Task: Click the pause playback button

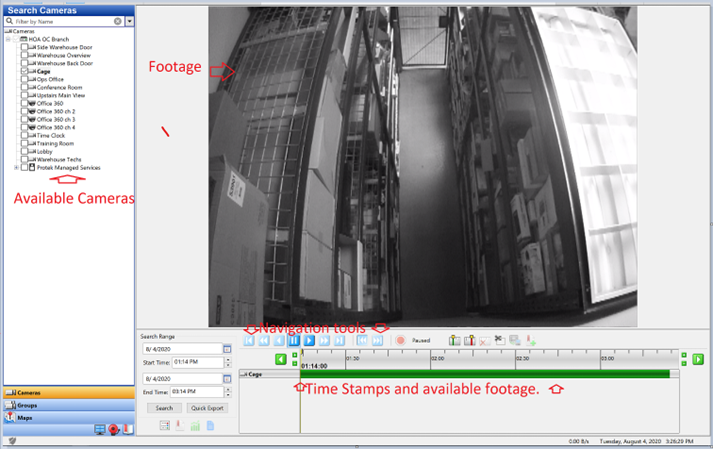Action: [x=294, y=341]
